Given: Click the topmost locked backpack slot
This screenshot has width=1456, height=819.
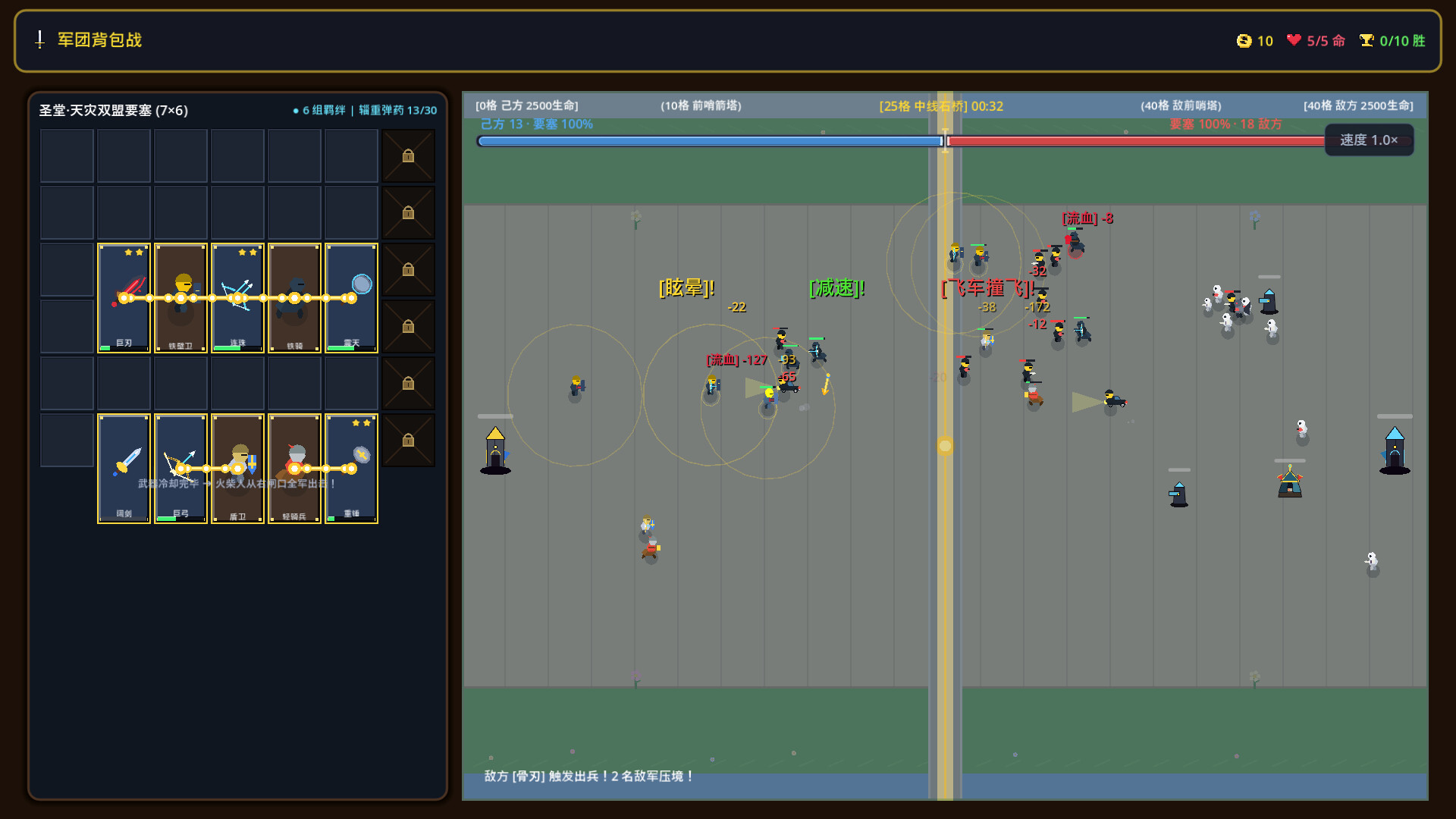Looking at the screenshot, I should tap(408, 155).
